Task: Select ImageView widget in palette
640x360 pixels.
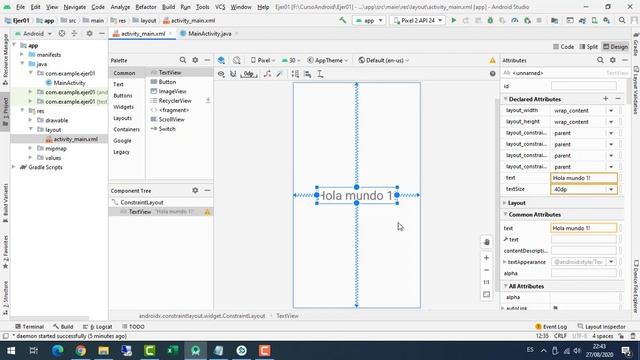Action: point(172,91)
